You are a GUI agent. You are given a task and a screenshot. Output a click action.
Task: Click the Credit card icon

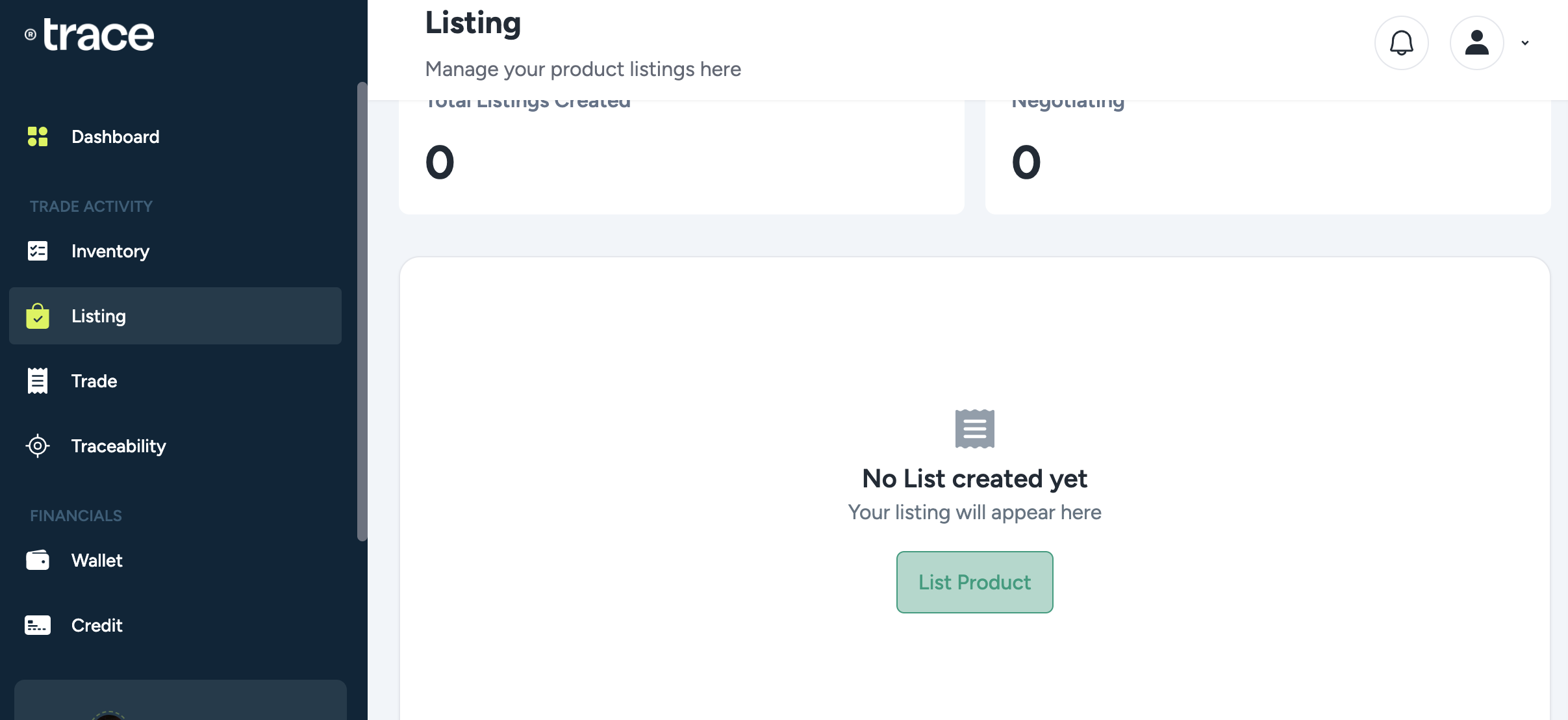[38, 625]
